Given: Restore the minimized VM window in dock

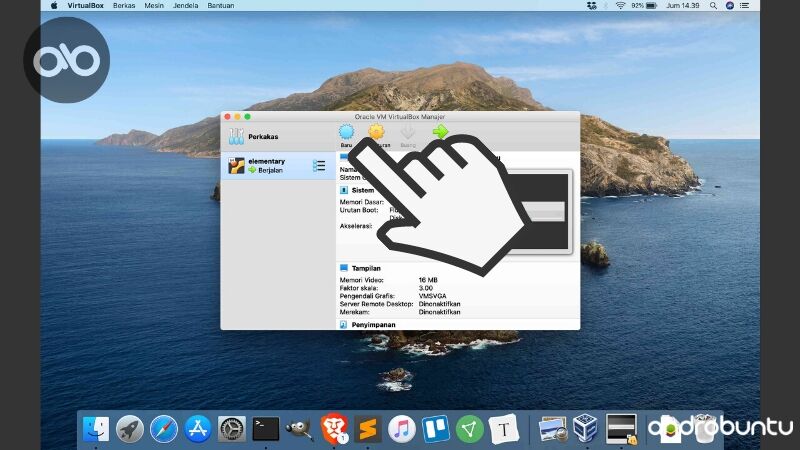Looking at the screenshot, I should click(621, 429).
